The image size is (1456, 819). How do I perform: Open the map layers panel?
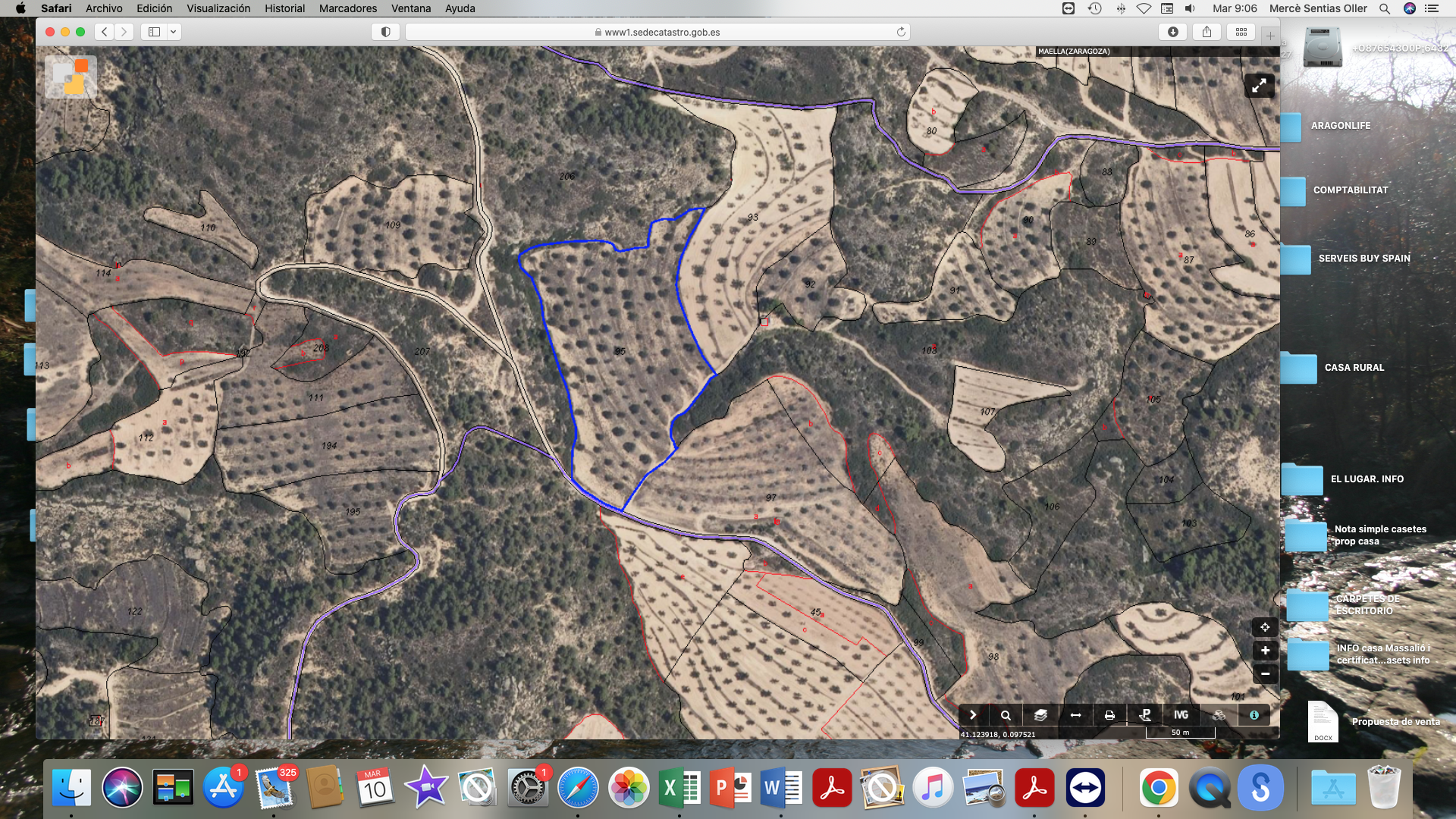[x=1040, y=715]
